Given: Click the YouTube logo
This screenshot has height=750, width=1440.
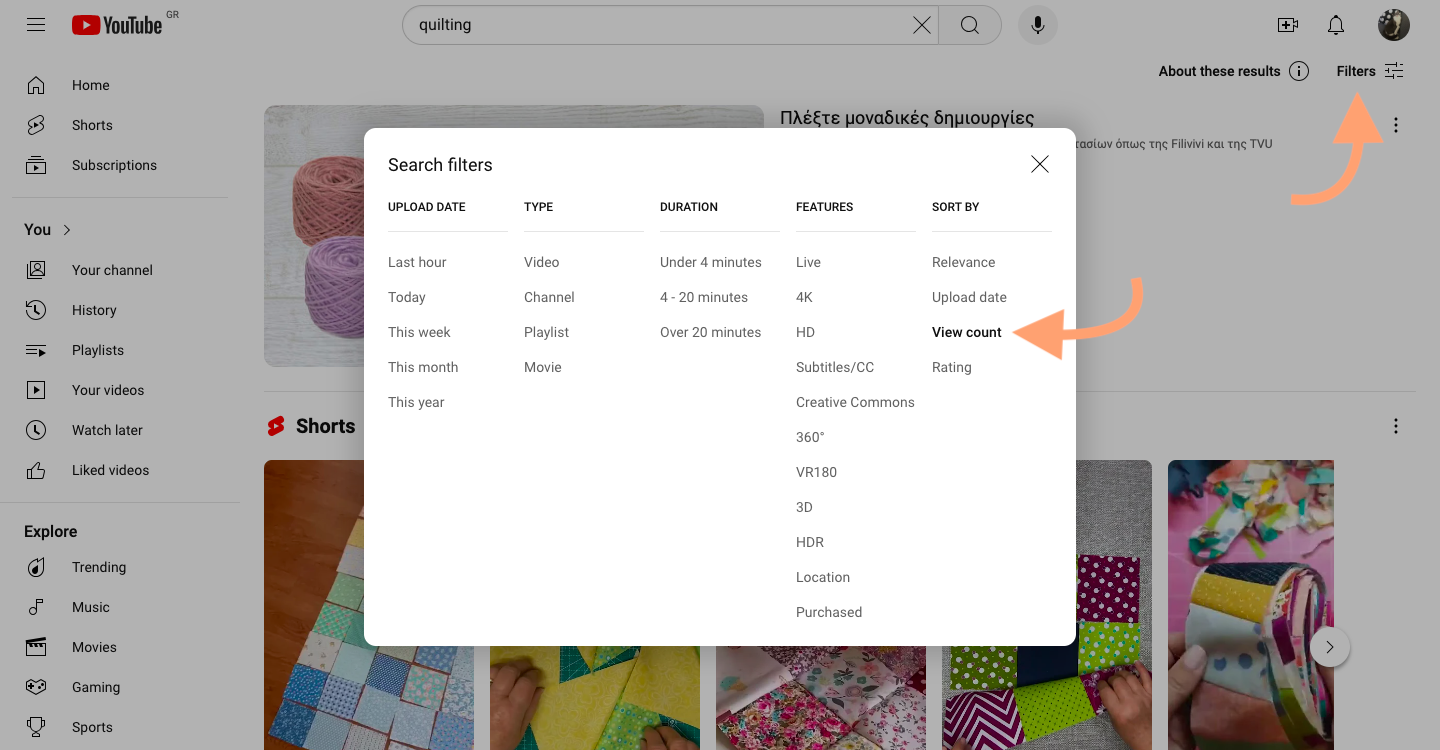Looking at the screenshot, I should coord(115,24).
